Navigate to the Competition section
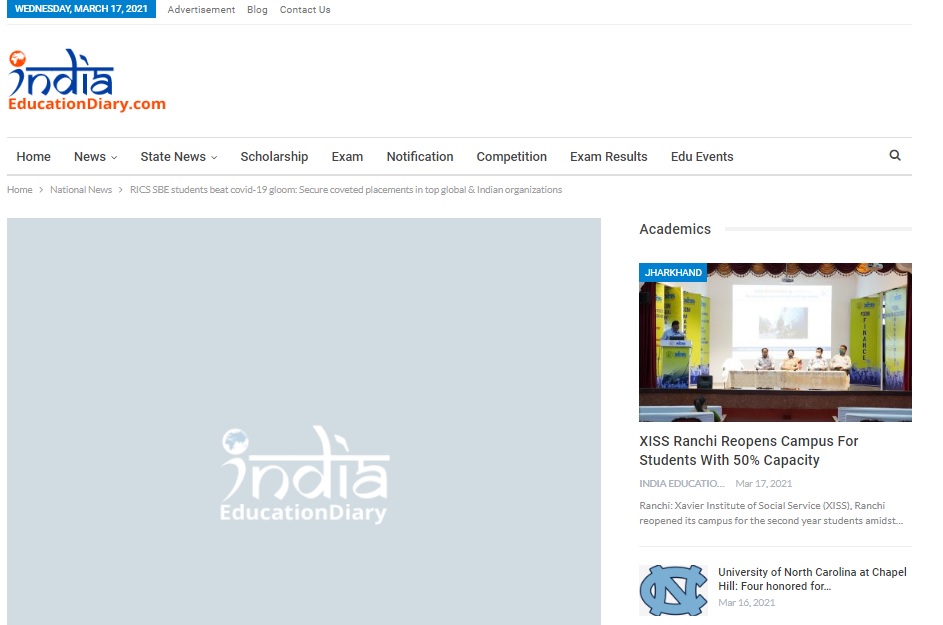 [511, 157]
